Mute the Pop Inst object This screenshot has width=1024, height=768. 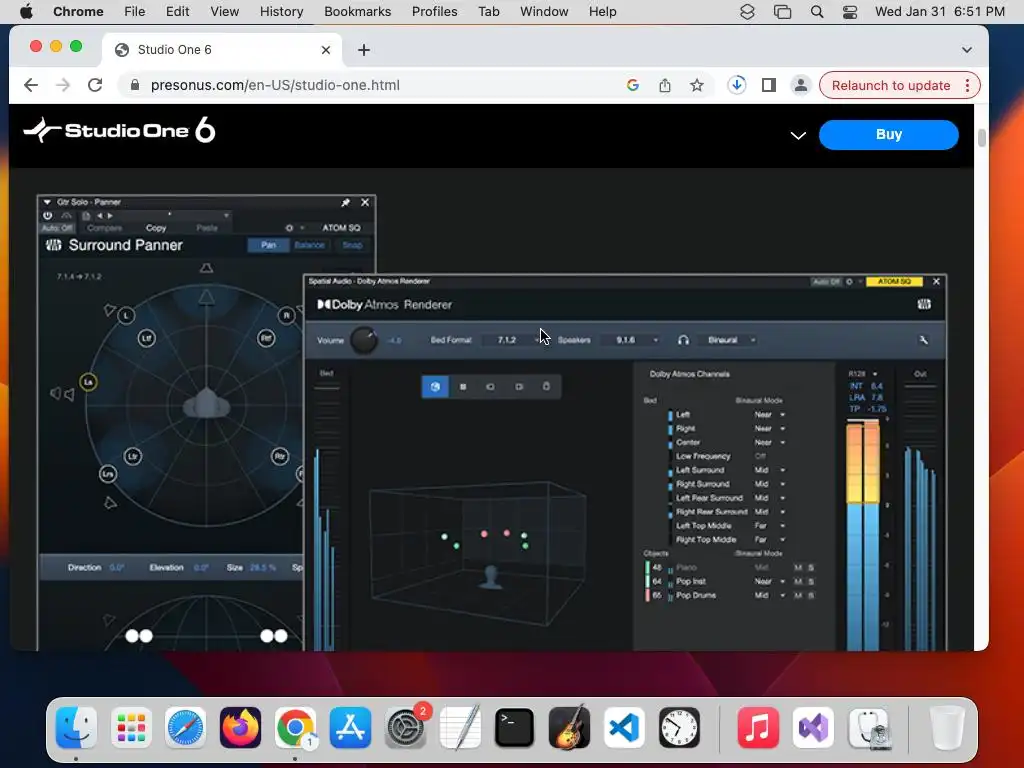pyautogui.click(x=798, y=581)
